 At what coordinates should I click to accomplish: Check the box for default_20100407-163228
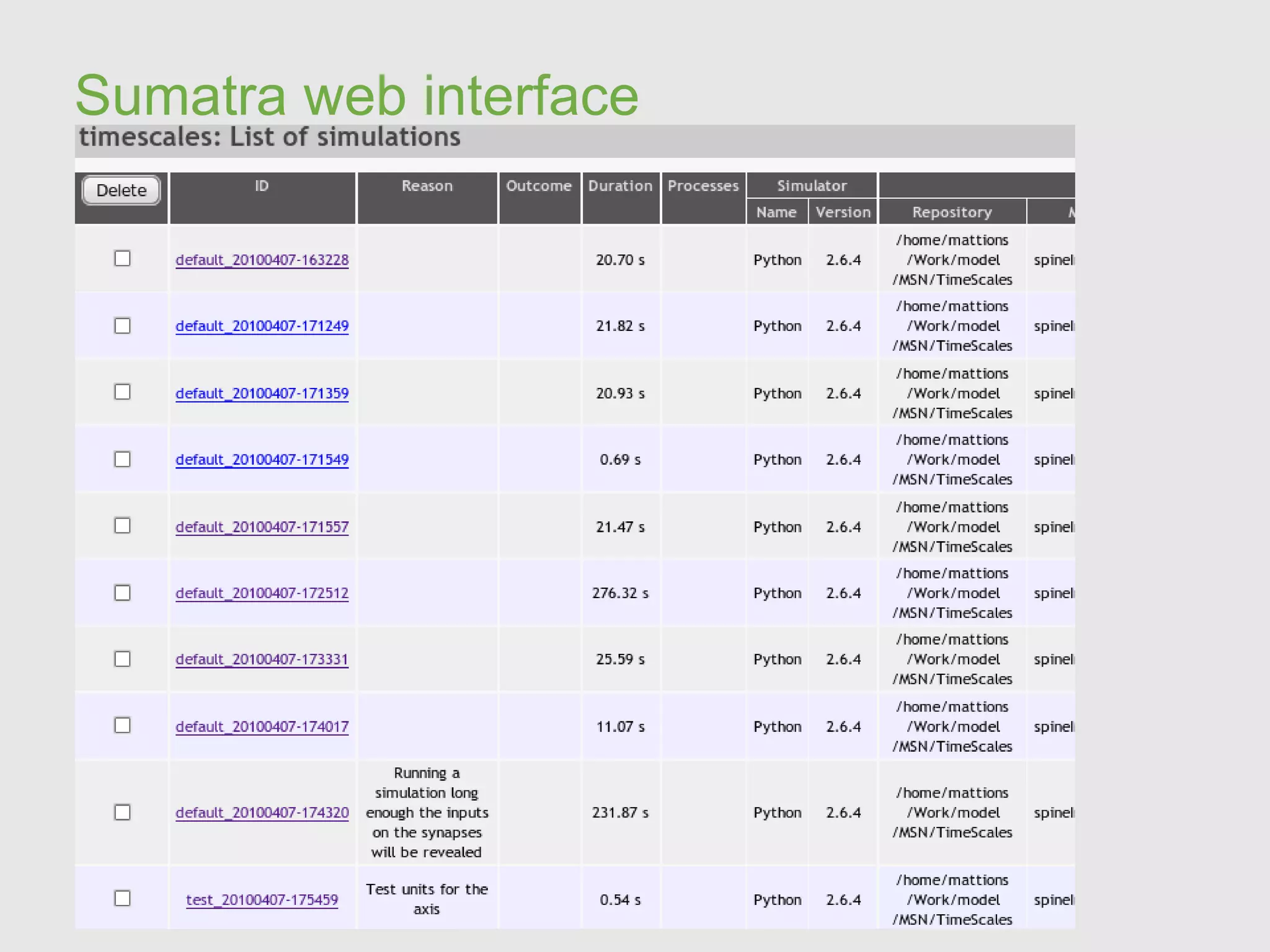123,258
